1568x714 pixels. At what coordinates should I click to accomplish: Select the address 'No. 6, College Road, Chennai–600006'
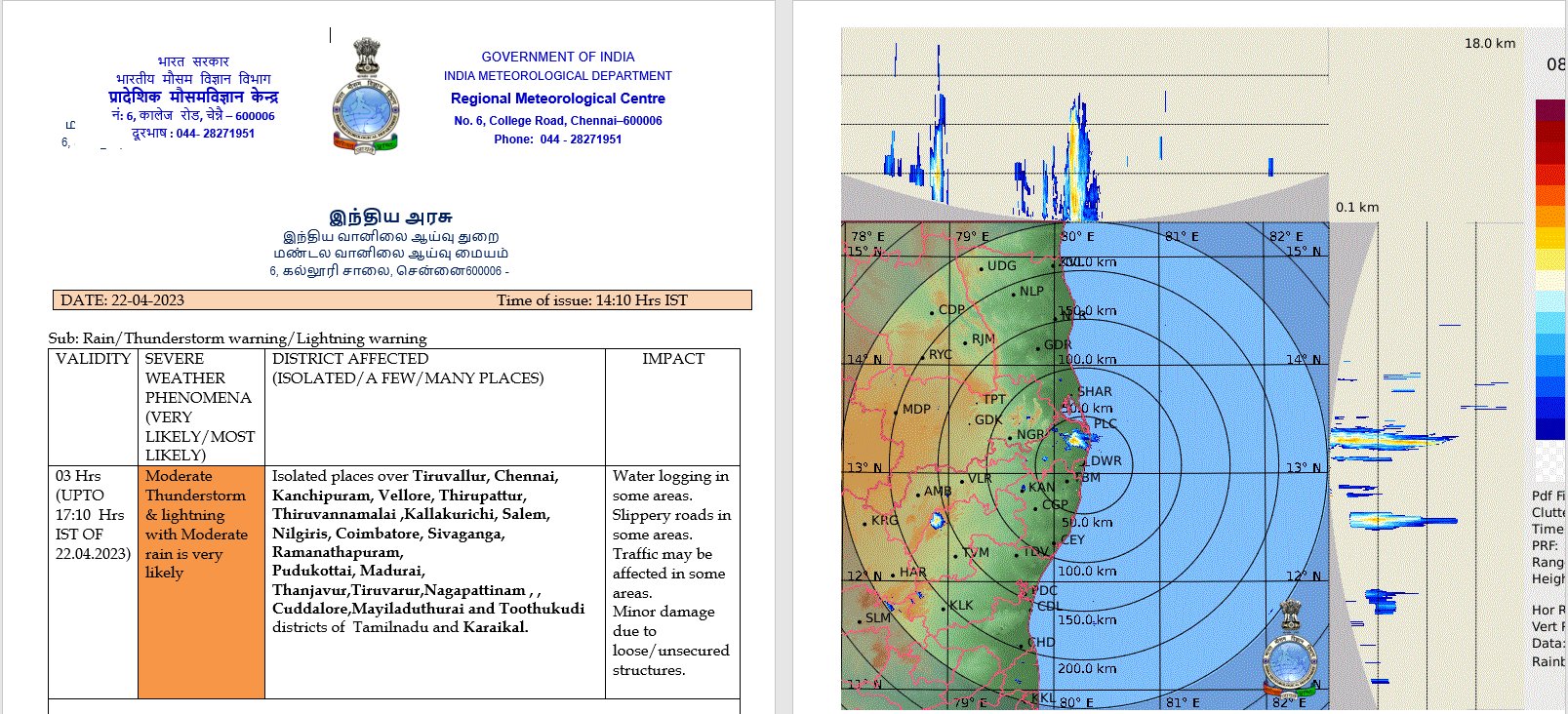558,121
